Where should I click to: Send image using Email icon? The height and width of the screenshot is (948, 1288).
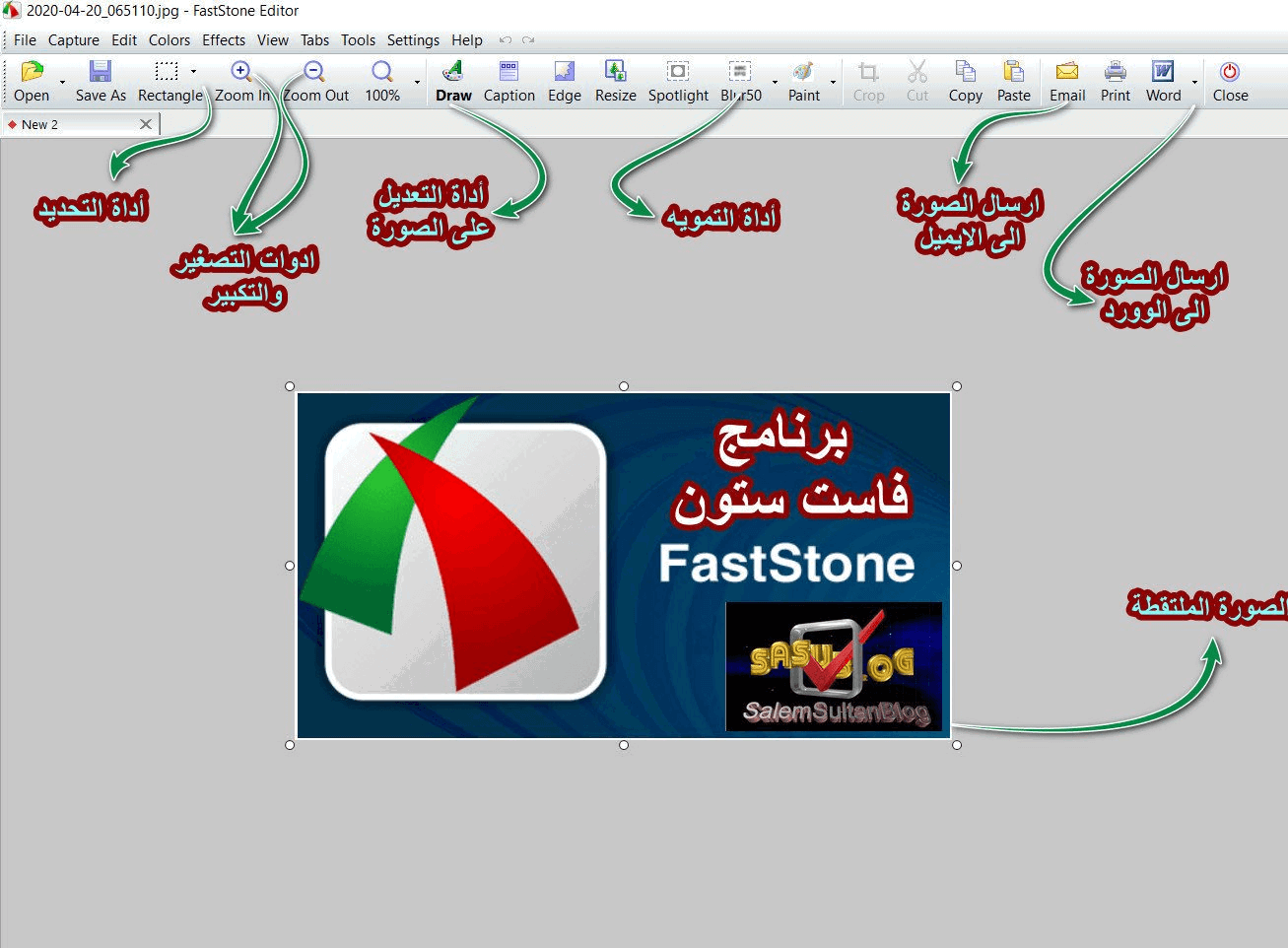[x=1066, y=81]
